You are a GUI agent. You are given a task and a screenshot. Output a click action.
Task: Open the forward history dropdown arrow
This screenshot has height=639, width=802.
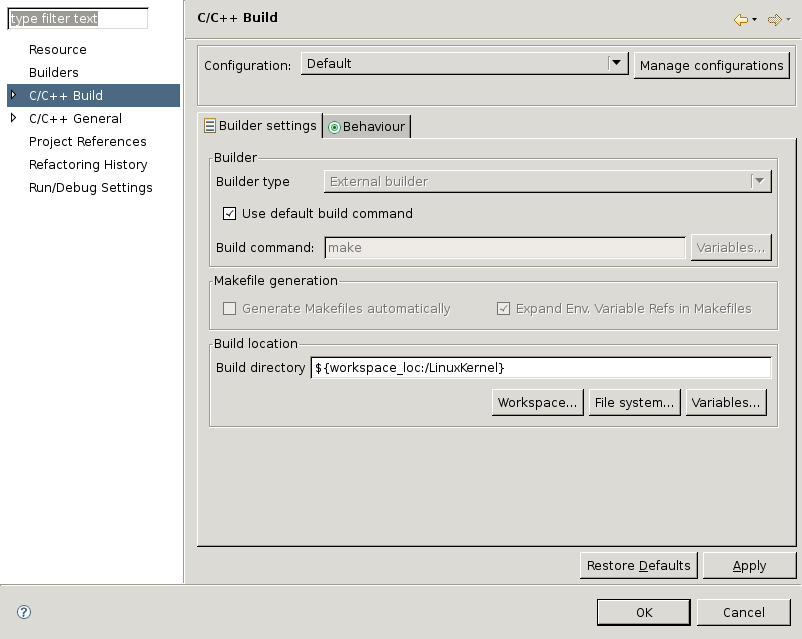[x=788, y=20]
